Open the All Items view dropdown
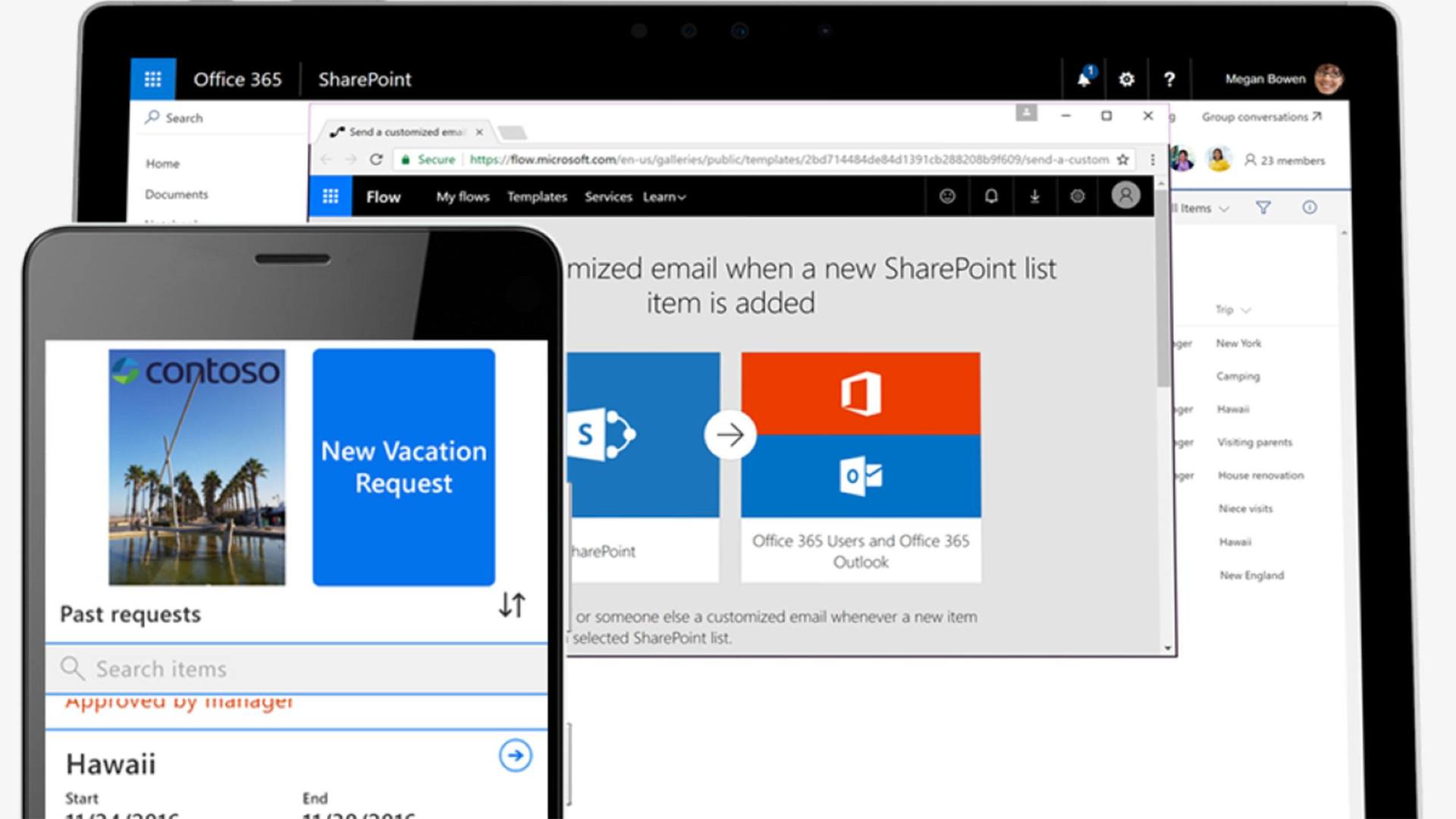Image resolution: width=1456 pixels, height=819 pixels. (1201, 208)
